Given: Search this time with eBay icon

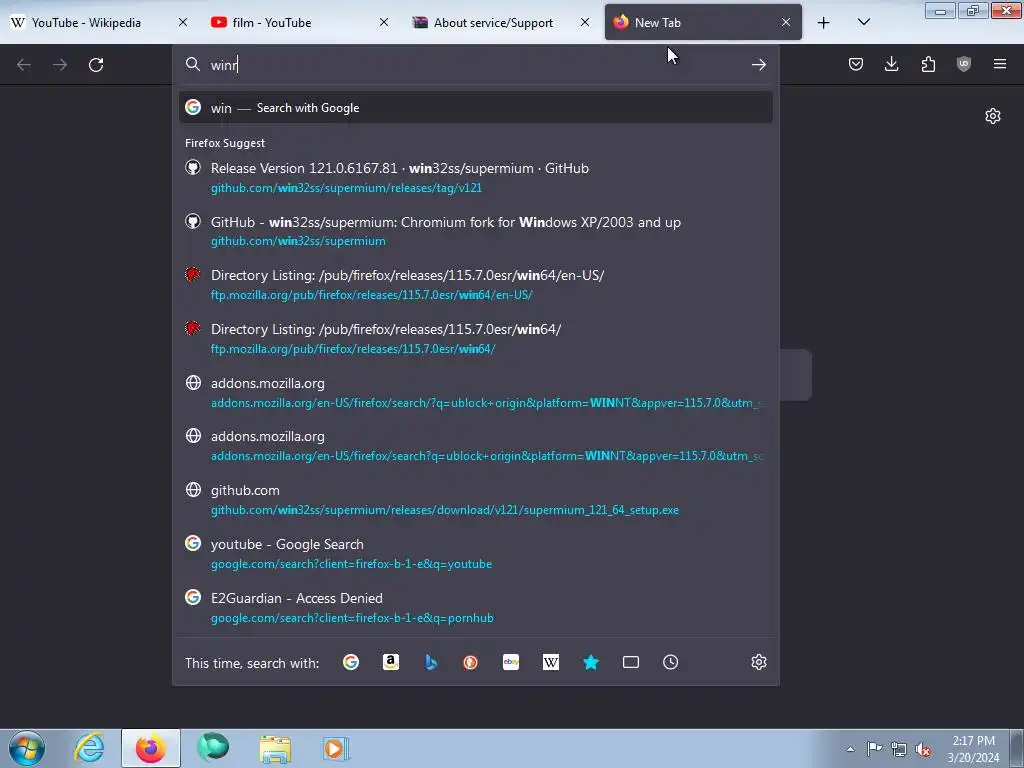Looking at the screenshot, I should pyautogui.click(x=511, y=662).
